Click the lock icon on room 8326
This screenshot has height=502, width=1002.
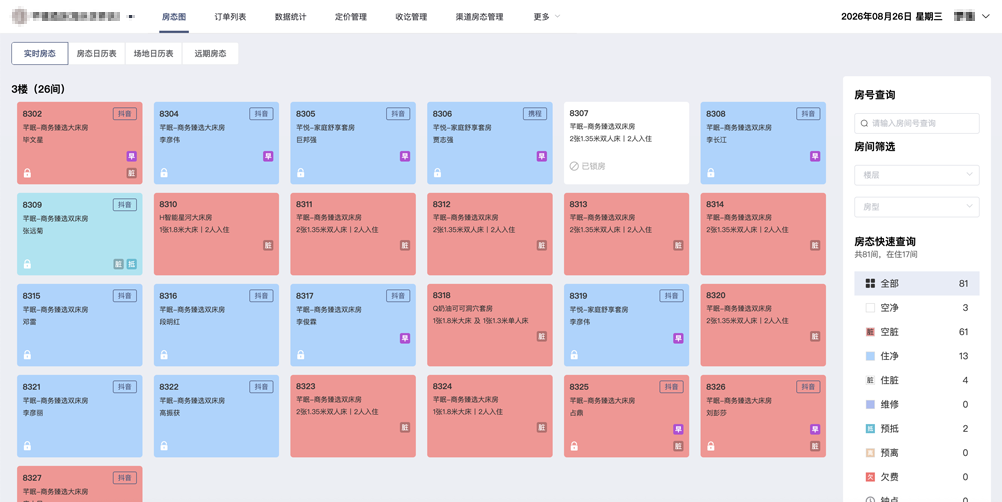click(711, 446)
